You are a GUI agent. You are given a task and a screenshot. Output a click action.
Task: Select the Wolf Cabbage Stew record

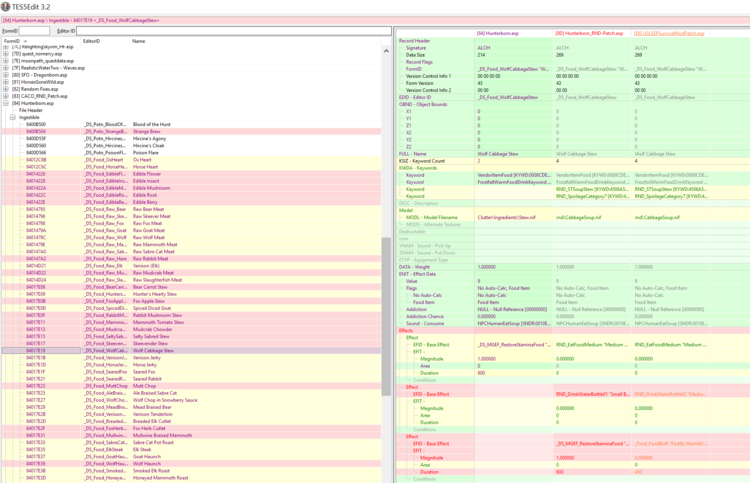191,351
